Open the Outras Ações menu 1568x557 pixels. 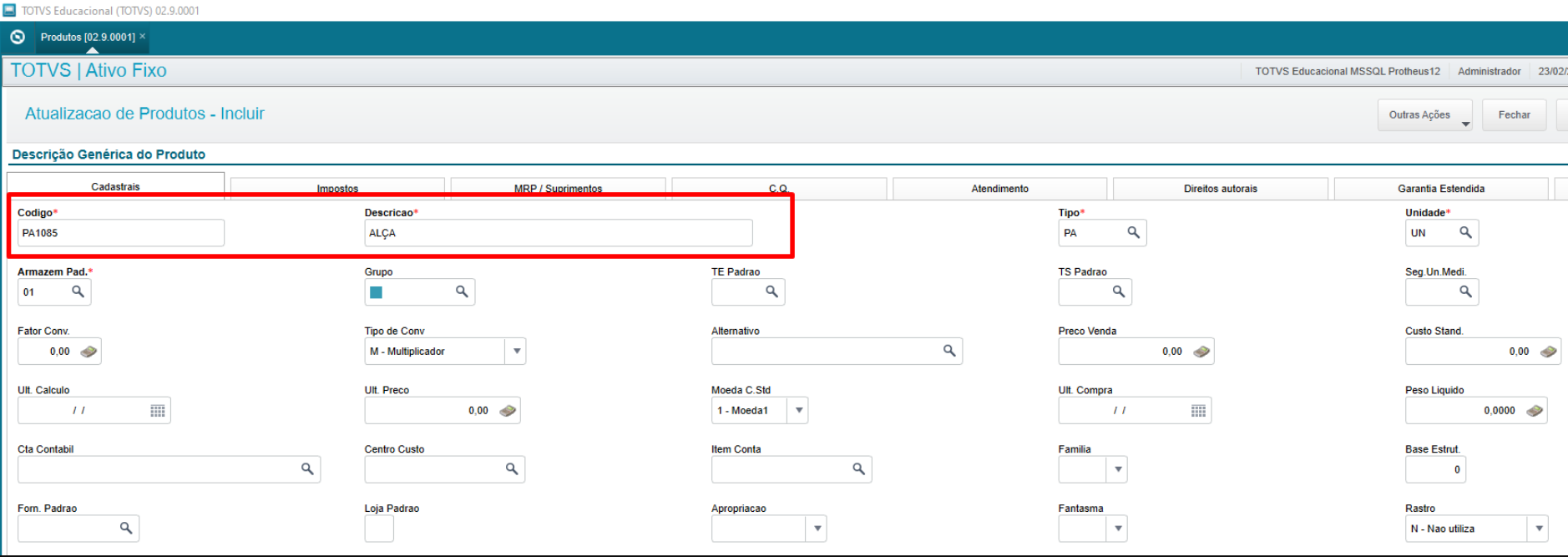1425,115
